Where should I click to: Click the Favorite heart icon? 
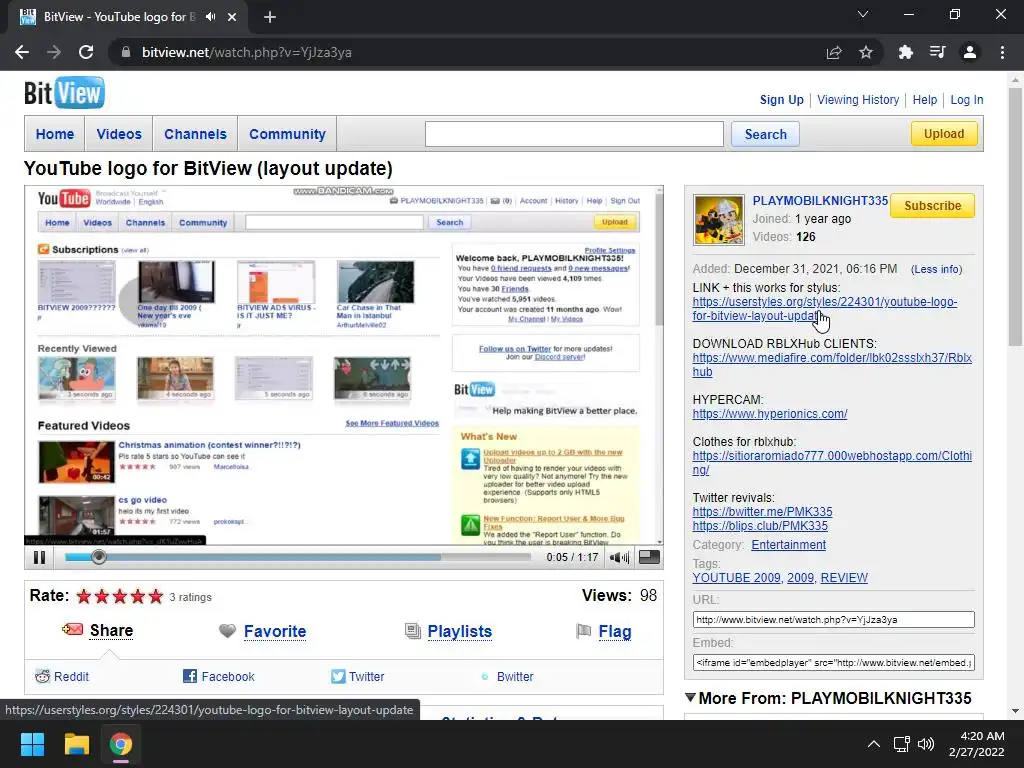tap(227, 631)
